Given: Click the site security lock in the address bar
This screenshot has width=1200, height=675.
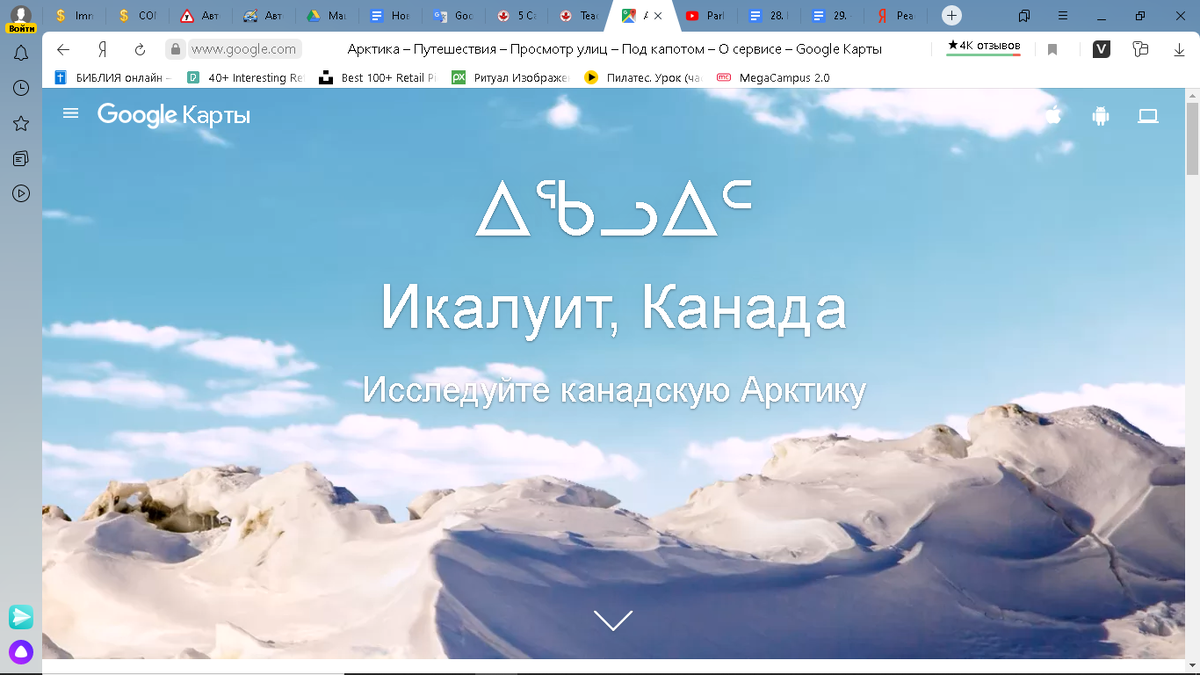Looking at the screenshot, I should (x=175, y=48).
